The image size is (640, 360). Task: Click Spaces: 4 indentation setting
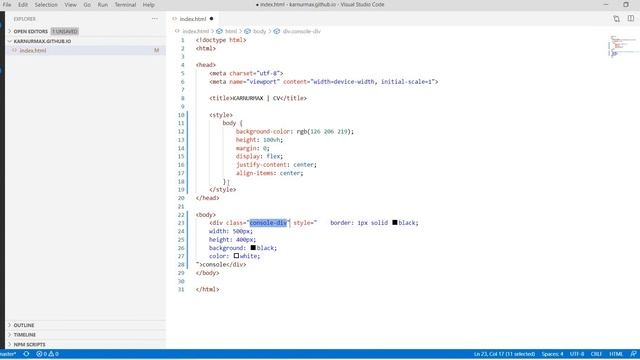coord(552,354)
